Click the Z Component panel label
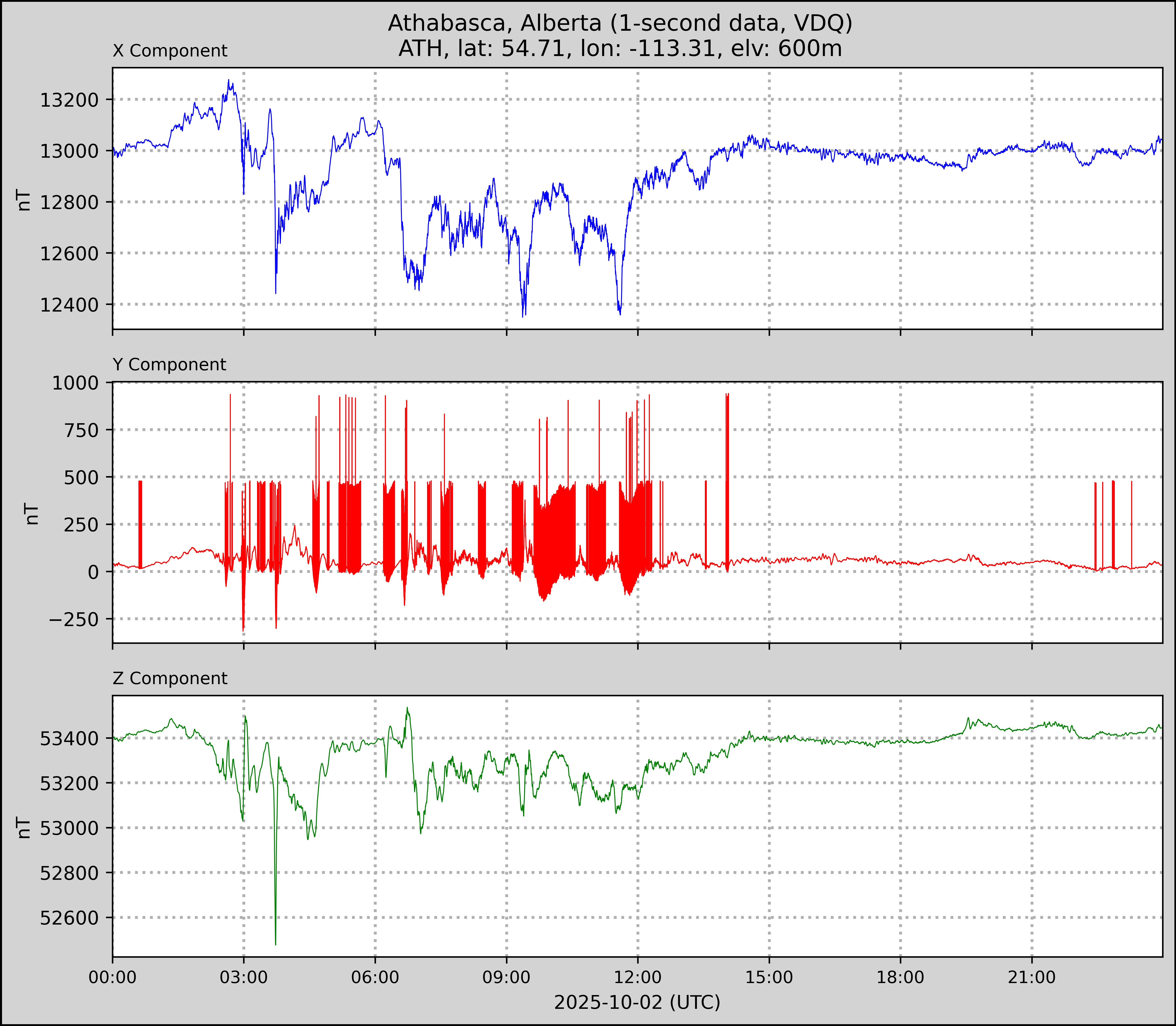Image resolution: width=1176 pixels, height=1026 pixels. [x=170, y=679]
